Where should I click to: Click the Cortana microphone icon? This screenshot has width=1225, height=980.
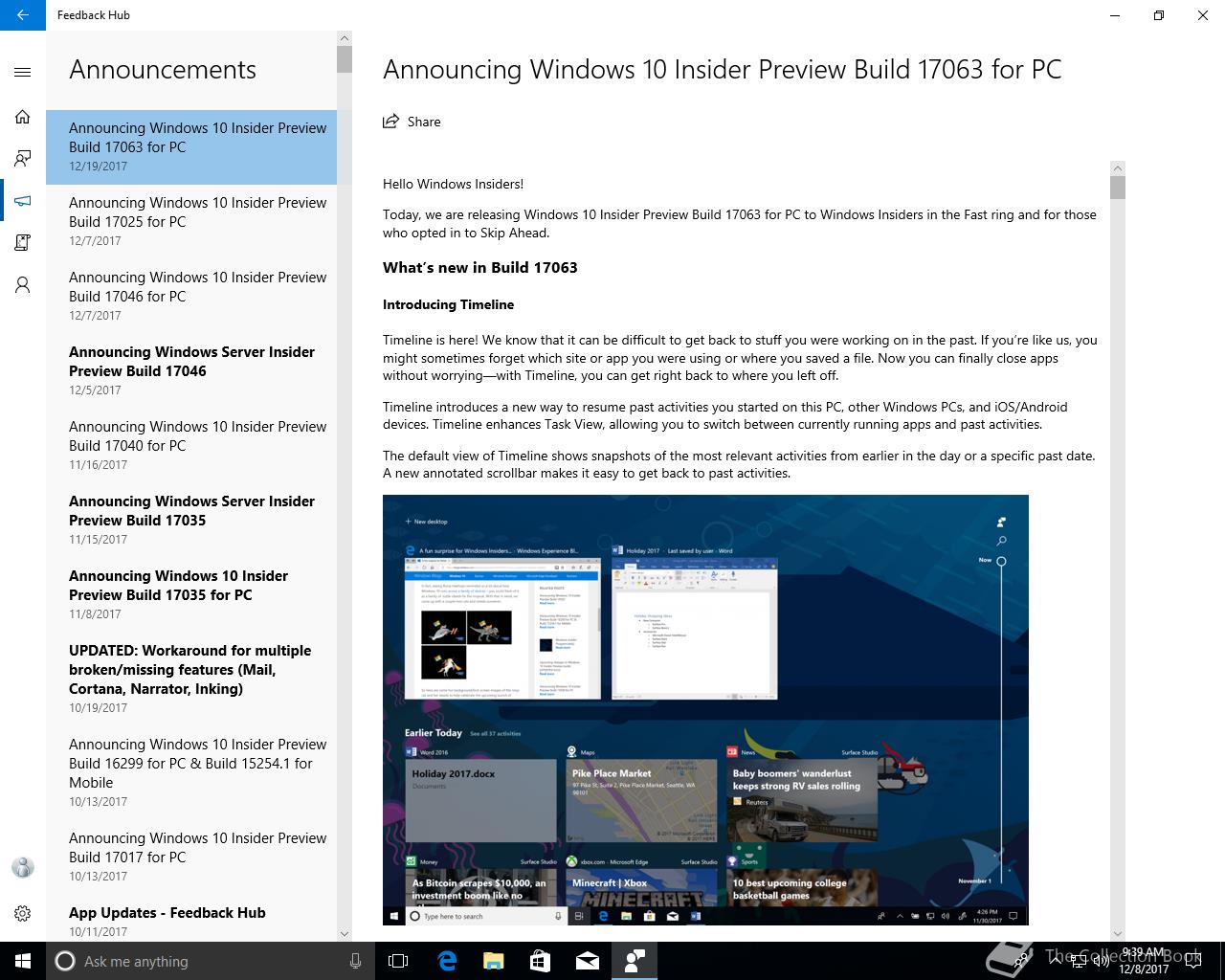[x=355, y=961]
